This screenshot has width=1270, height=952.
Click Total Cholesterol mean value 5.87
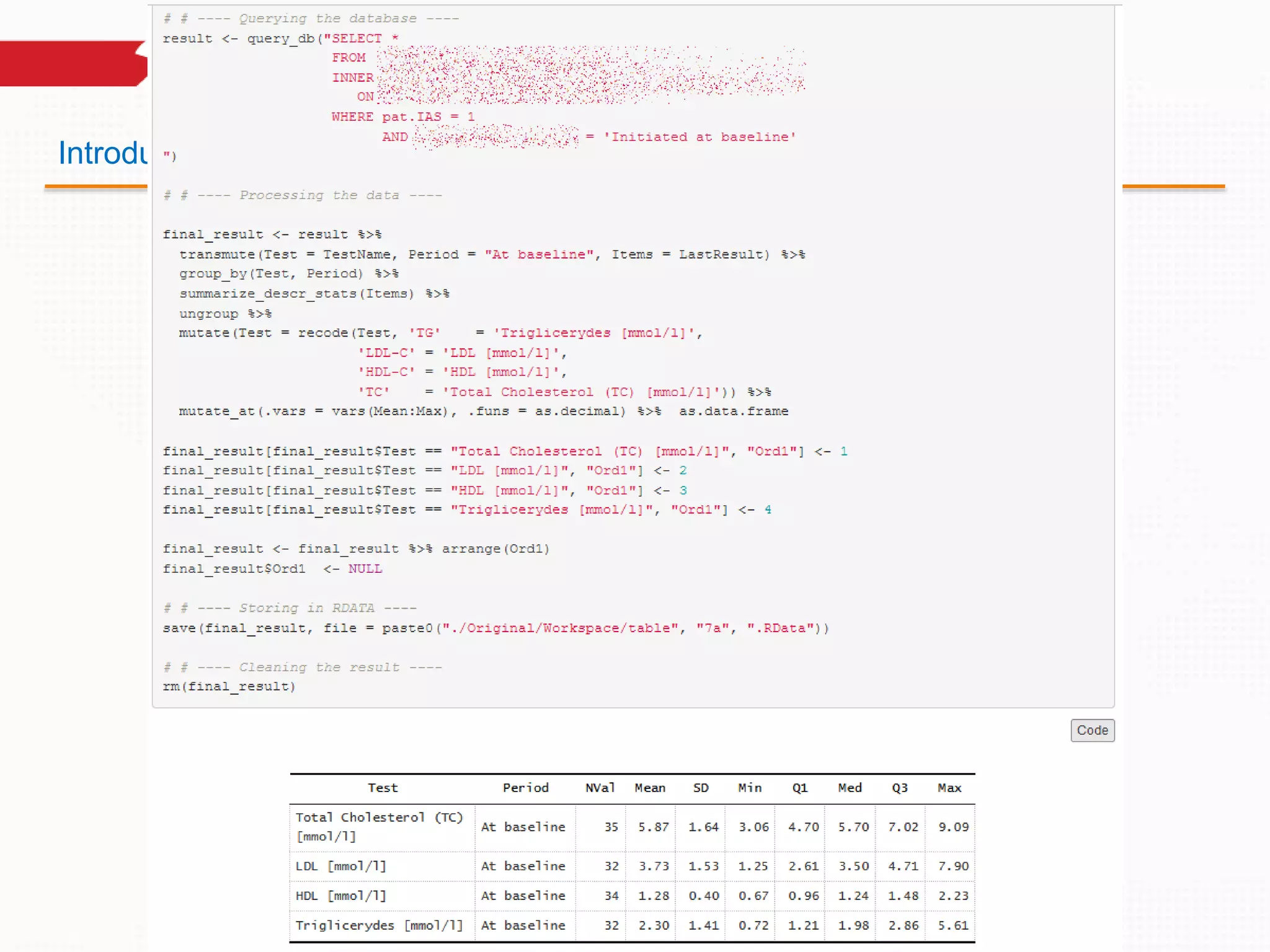coord(654,827)
